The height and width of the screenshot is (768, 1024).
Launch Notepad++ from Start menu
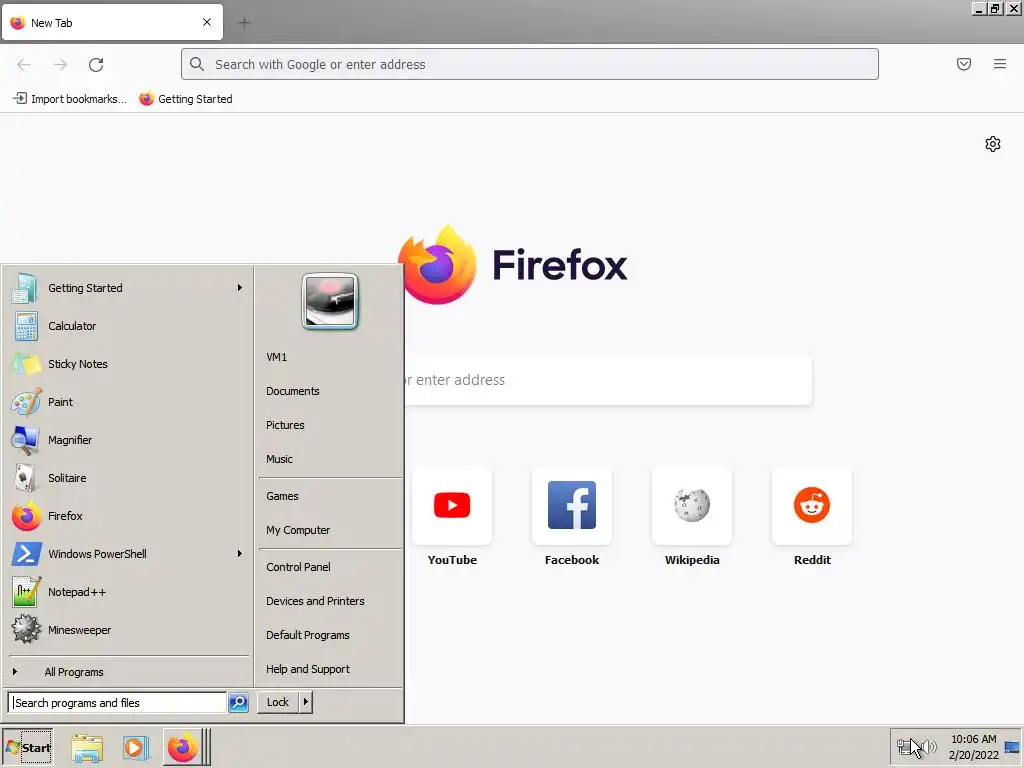coord(128,592)
